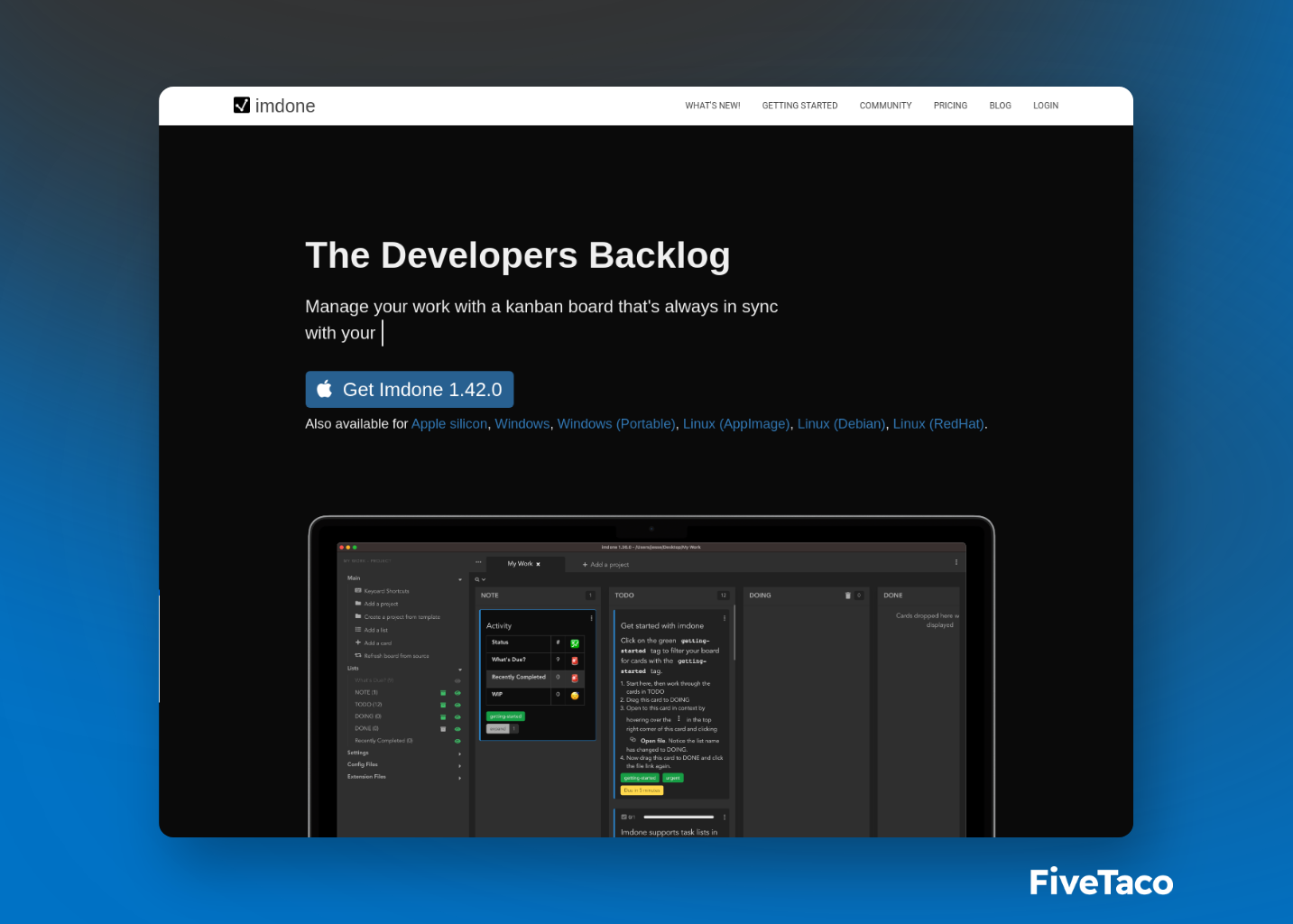
Task: Open GETTING STARTED in navigation
Action: (800, 106)
